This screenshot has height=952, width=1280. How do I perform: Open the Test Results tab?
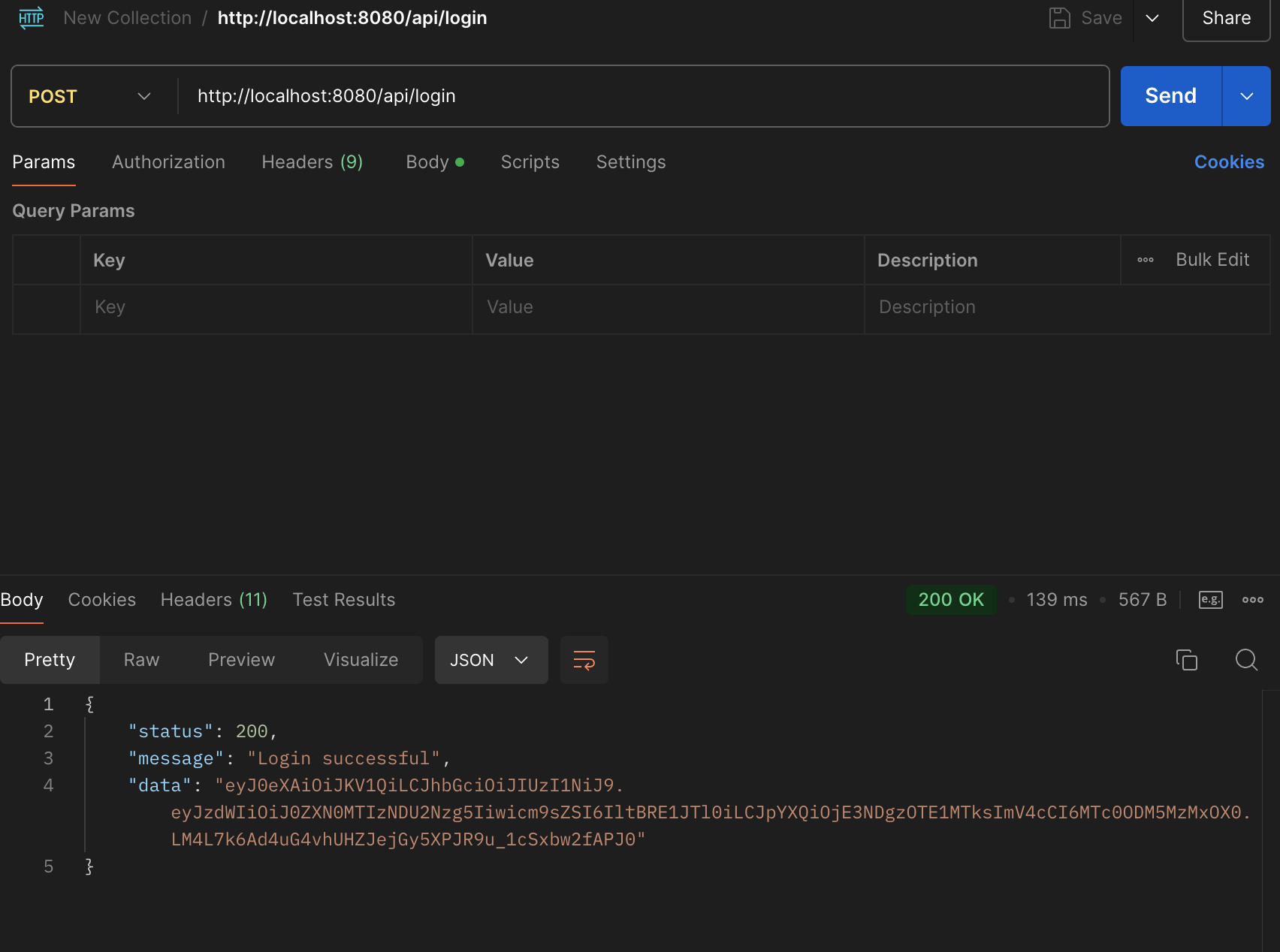344,600
